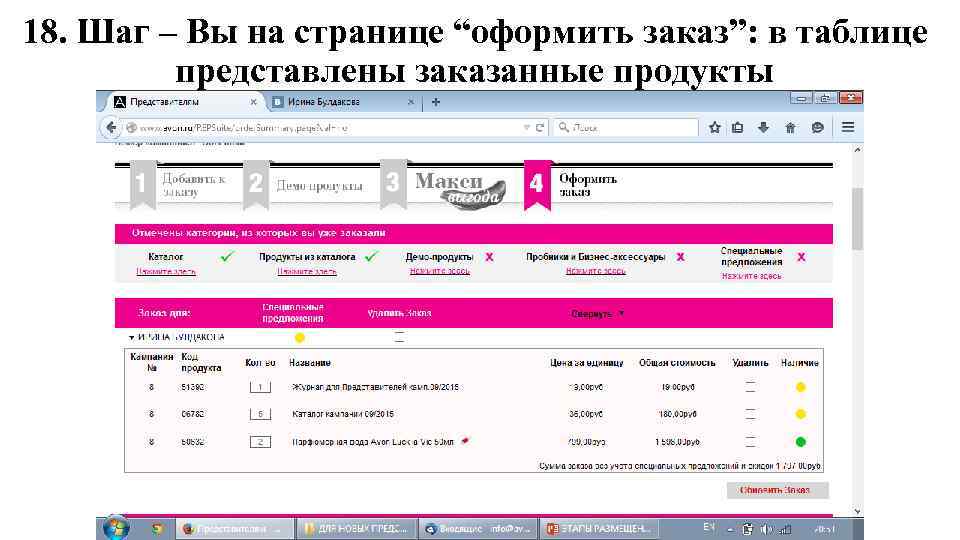The image size is (960, 540).
Task: Click the pink X next to Демо-продукты
Action: coord(489,257)
